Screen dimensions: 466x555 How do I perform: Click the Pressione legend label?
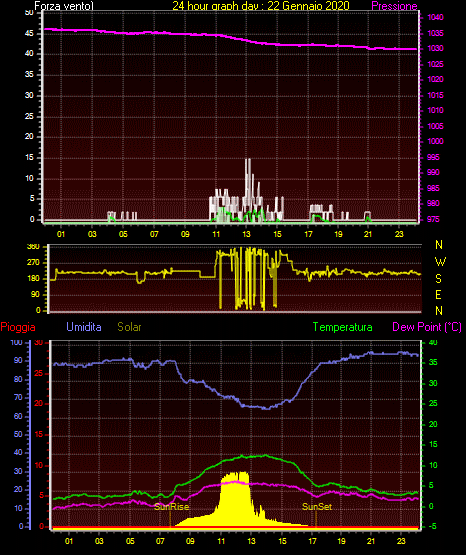pyautogui.click(x=394, y=6)
